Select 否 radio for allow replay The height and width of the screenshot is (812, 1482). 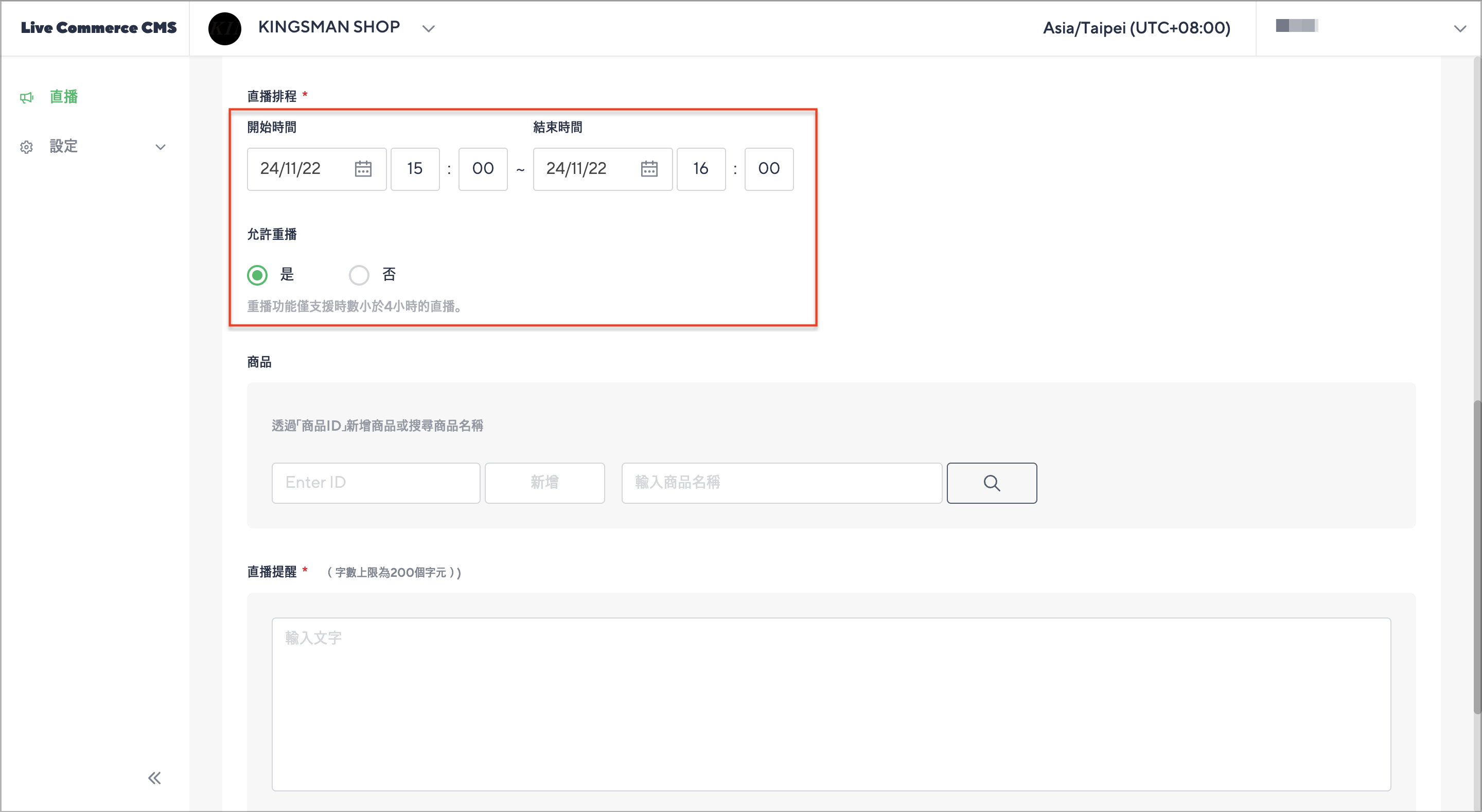click(x=359, y=275)
